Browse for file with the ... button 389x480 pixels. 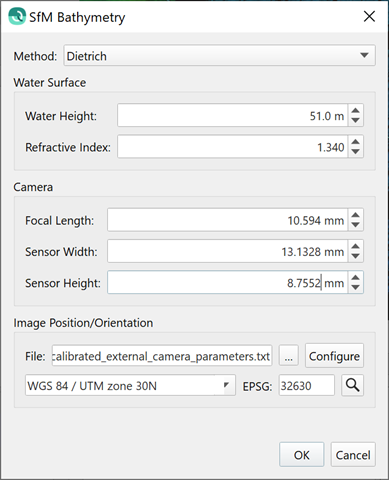[289, 356]
